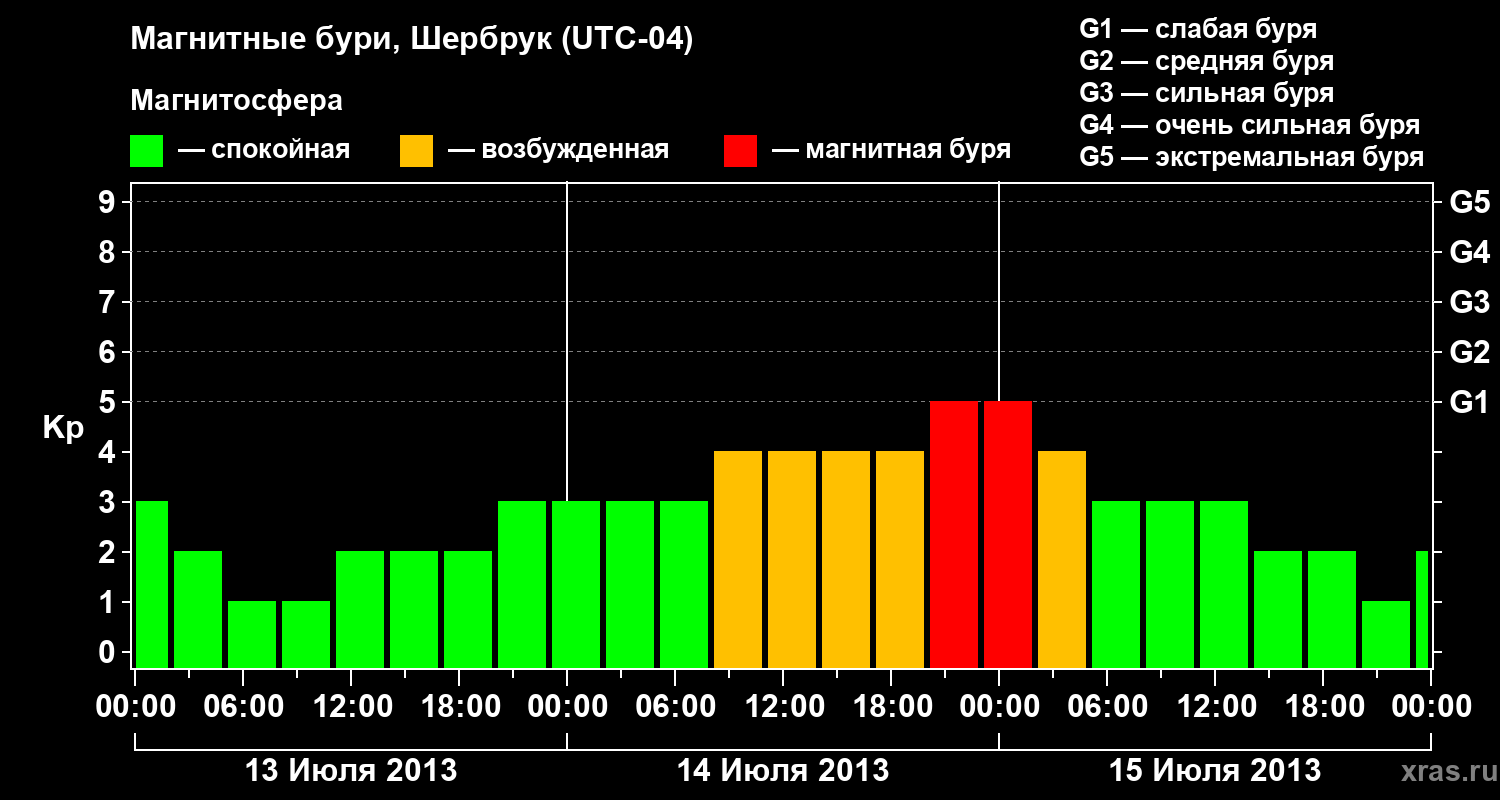Click the 18:00 time label under 14 July
1500x800 pixels.
pos(891,706)
